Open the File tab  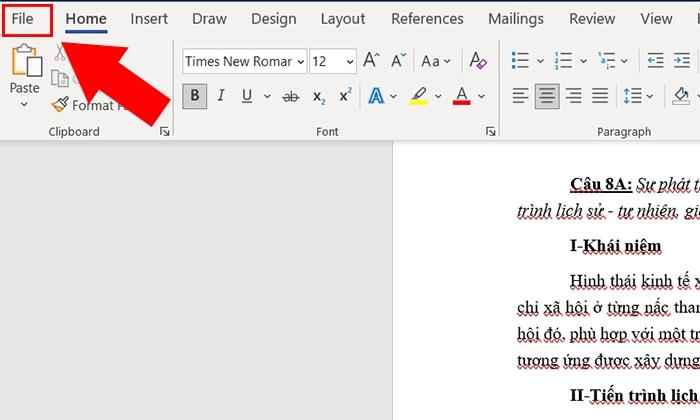23,19
